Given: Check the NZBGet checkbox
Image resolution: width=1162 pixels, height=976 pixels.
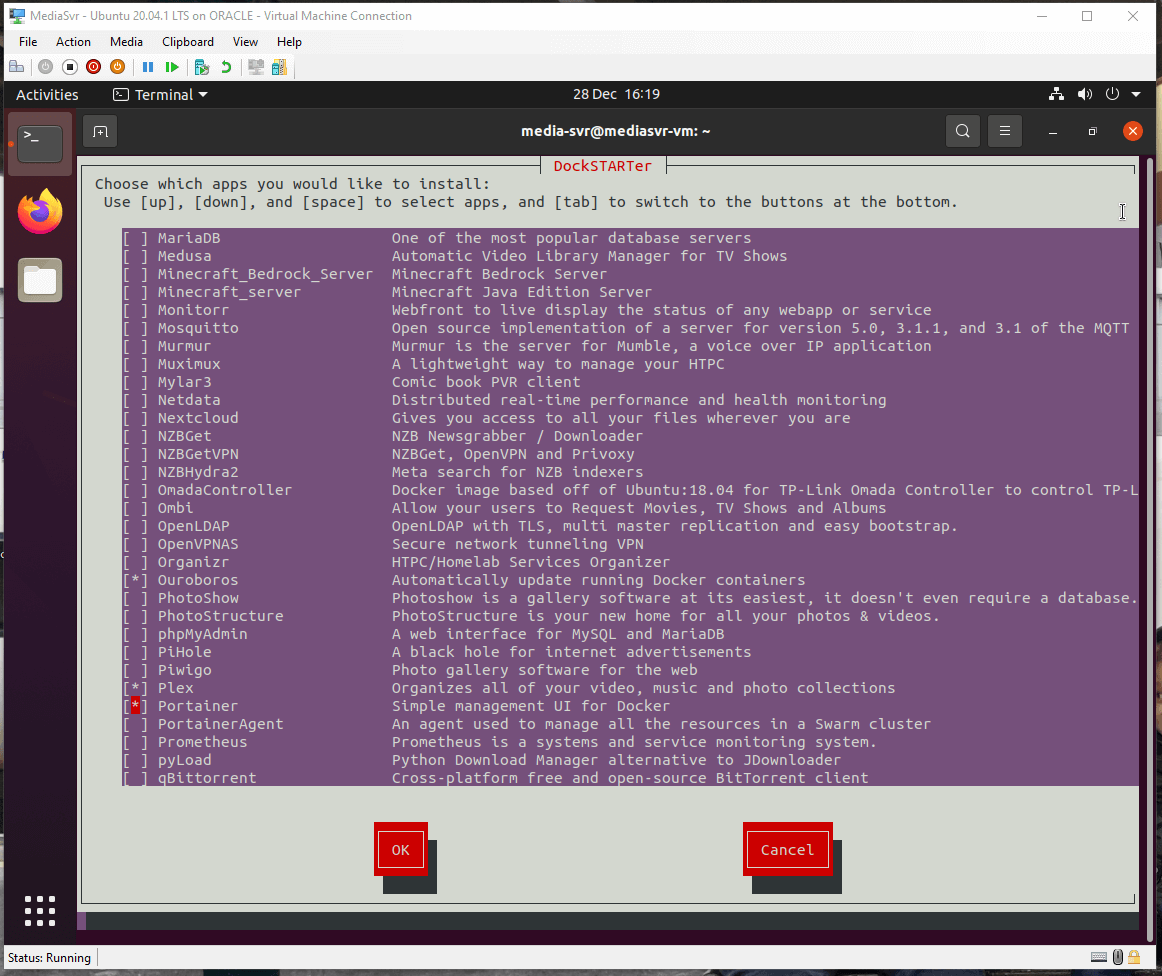Looking at the screenshot, I should click(135, 436).
